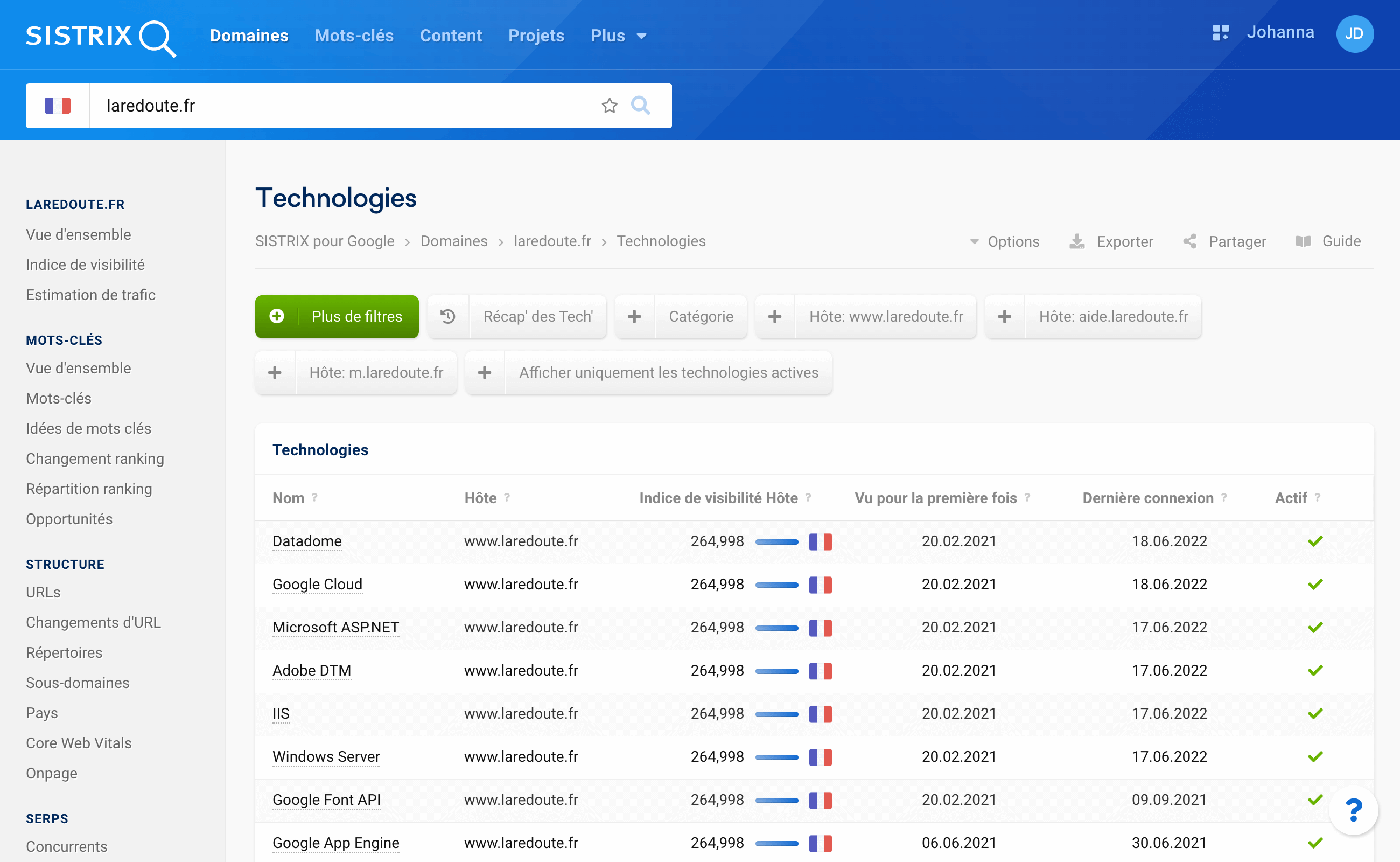
Task: Click the Partager share icon
Action: (x=1190, y=242)
